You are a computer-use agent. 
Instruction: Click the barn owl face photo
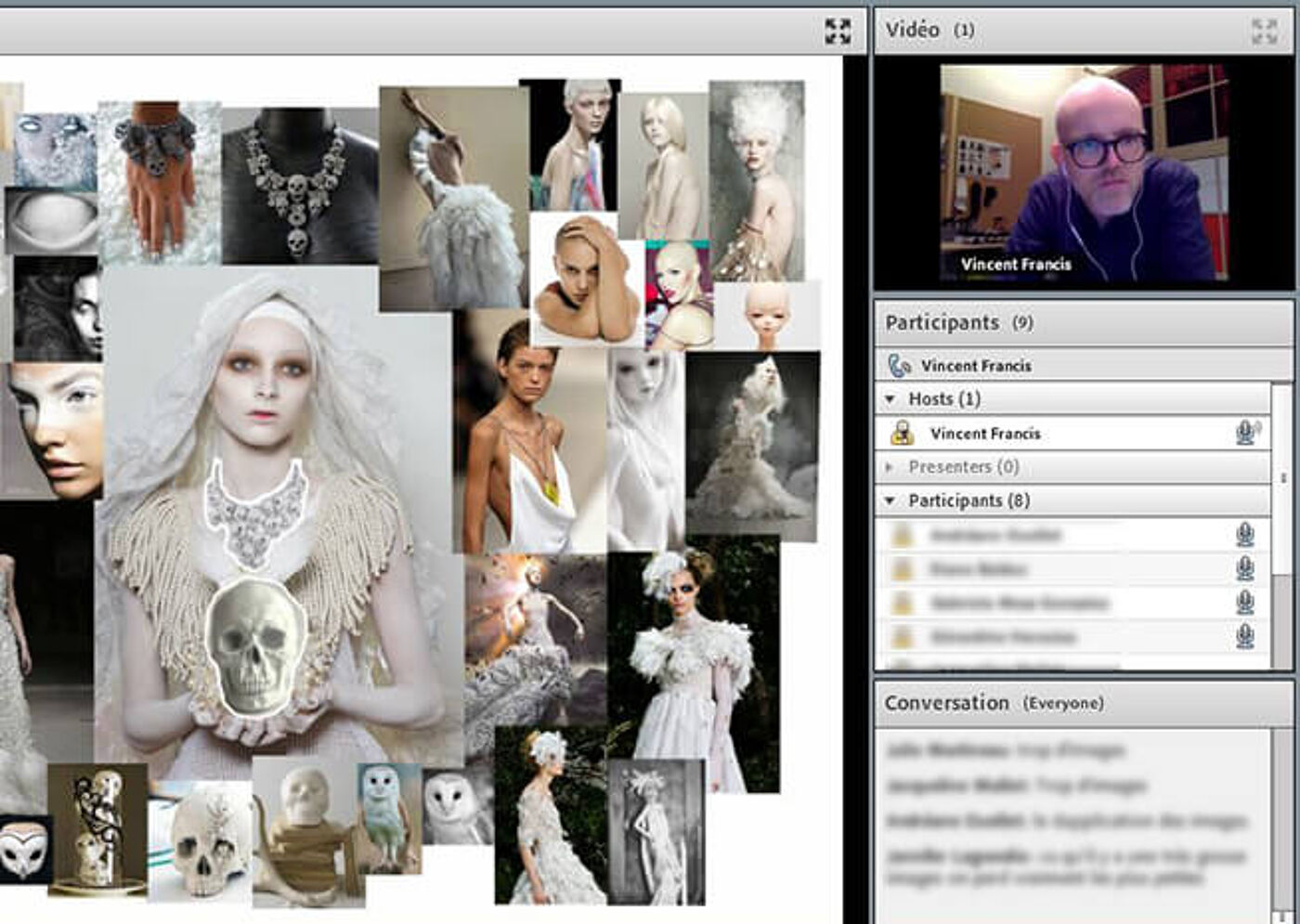(458, 805)
